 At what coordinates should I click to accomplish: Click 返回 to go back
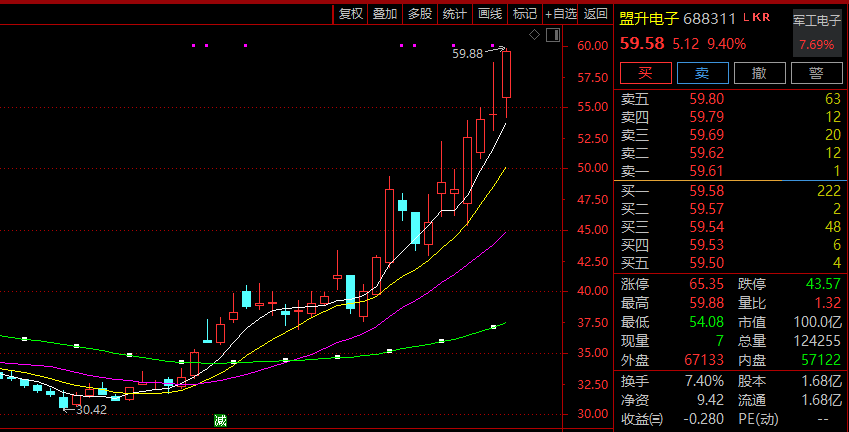coord(595,13)
